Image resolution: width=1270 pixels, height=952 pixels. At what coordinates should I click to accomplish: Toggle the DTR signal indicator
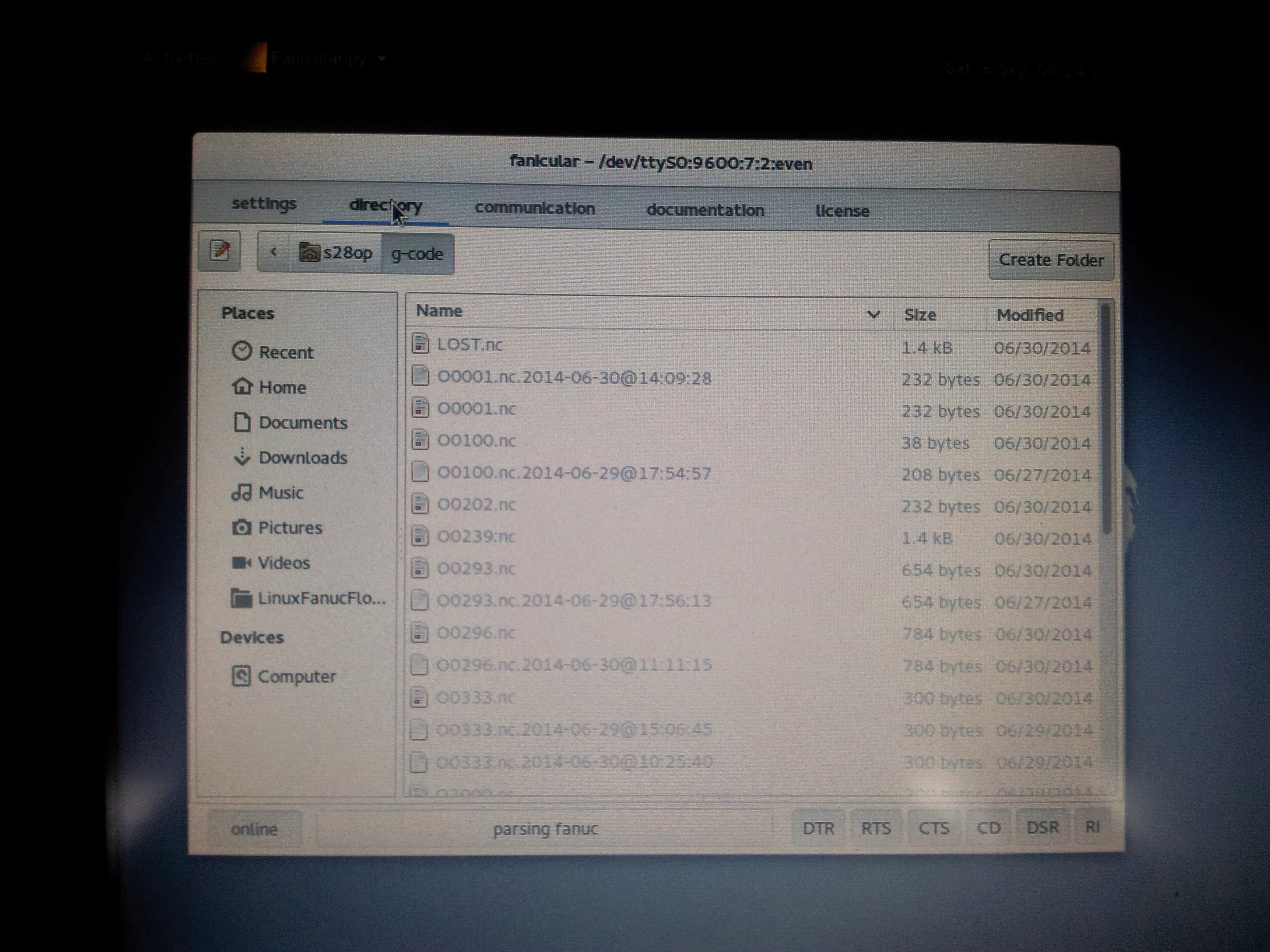click(818, 828)
